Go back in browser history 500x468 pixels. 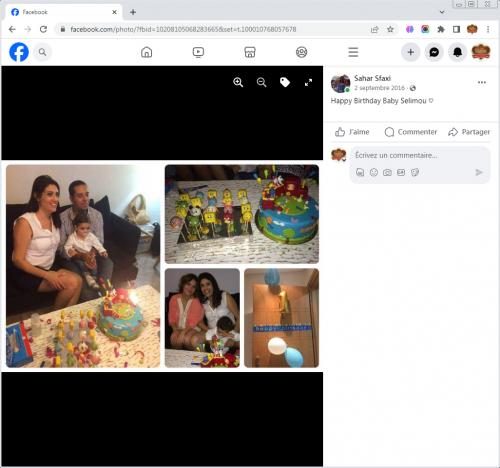click(x=12, y=29)
